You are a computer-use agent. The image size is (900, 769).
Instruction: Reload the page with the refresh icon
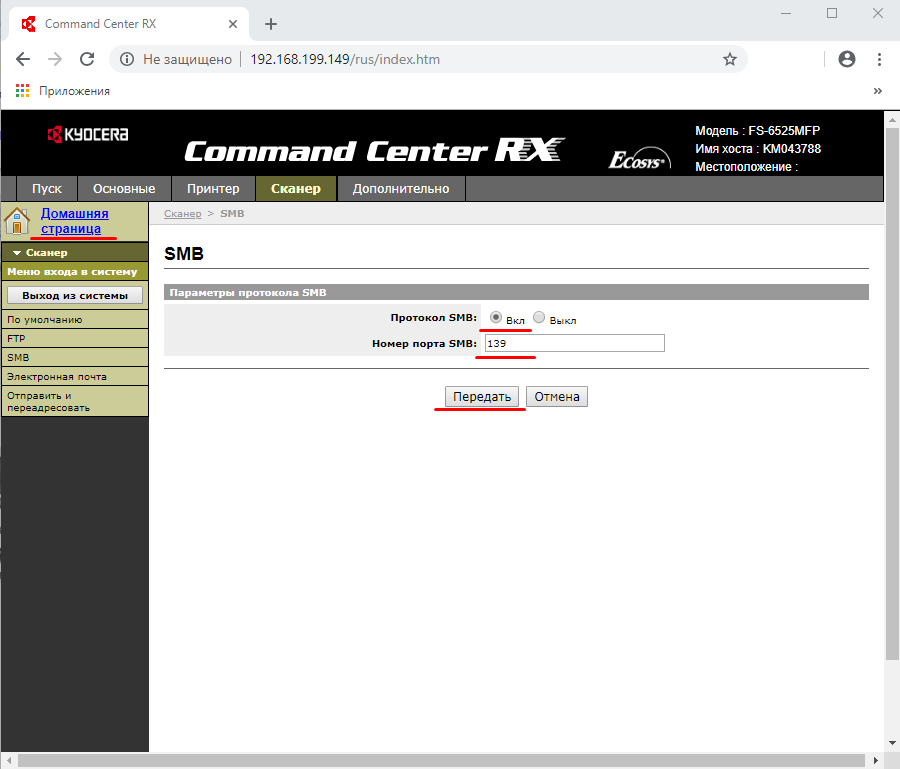(87, 59)
